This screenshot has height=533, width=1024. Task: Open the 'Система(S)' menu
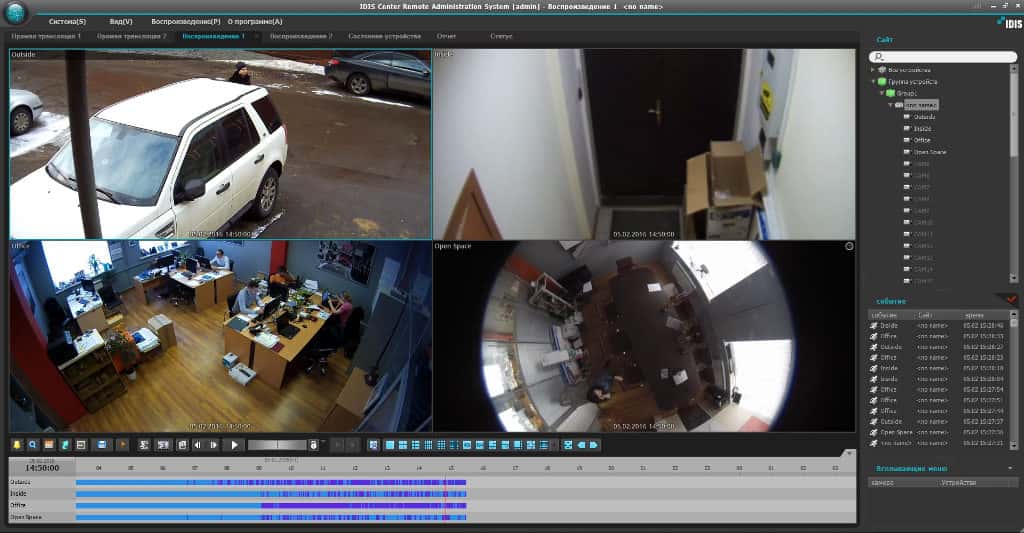point(67,21)
